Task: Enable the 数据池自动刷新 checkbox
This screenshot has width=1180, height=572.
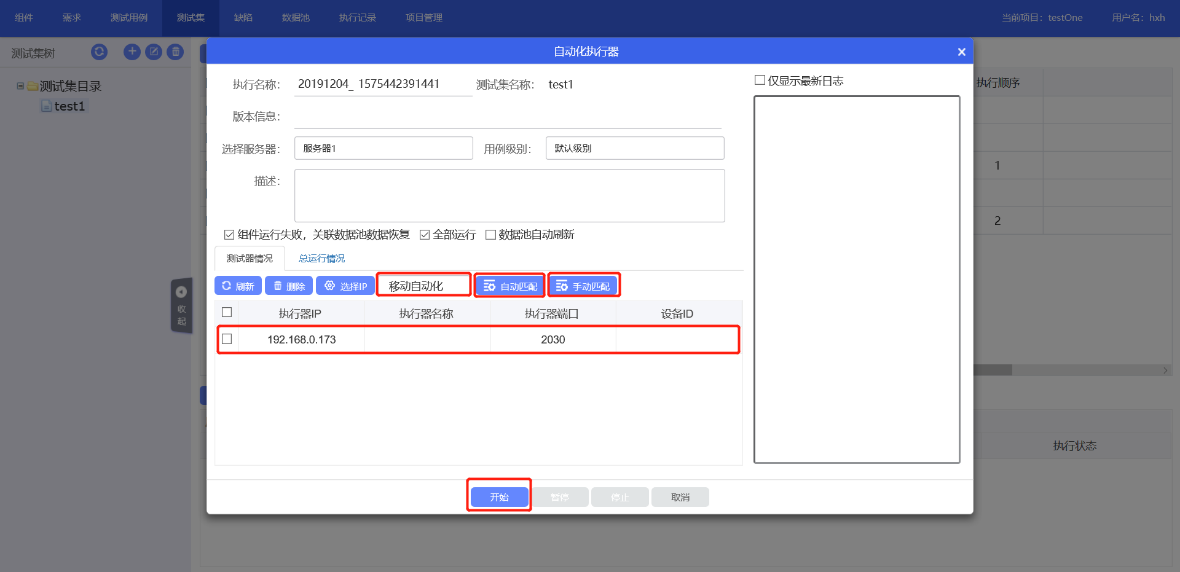Action: click(x=490, y=235)
